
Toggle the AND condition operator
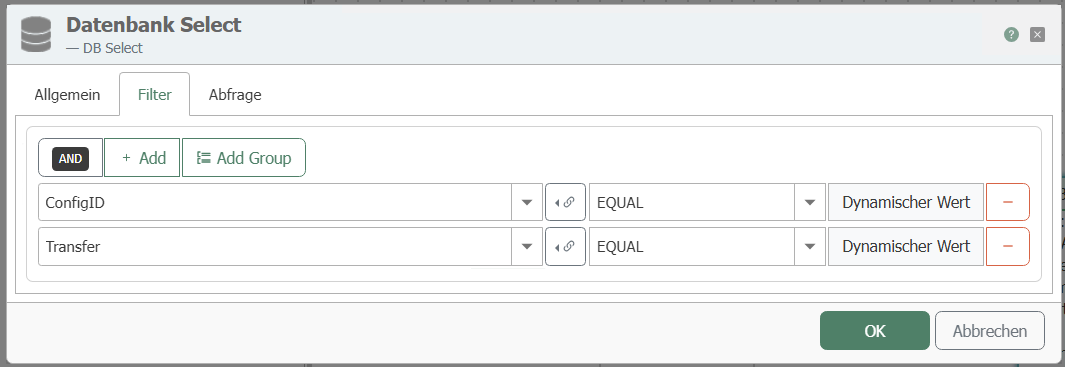tap(71, 158)
